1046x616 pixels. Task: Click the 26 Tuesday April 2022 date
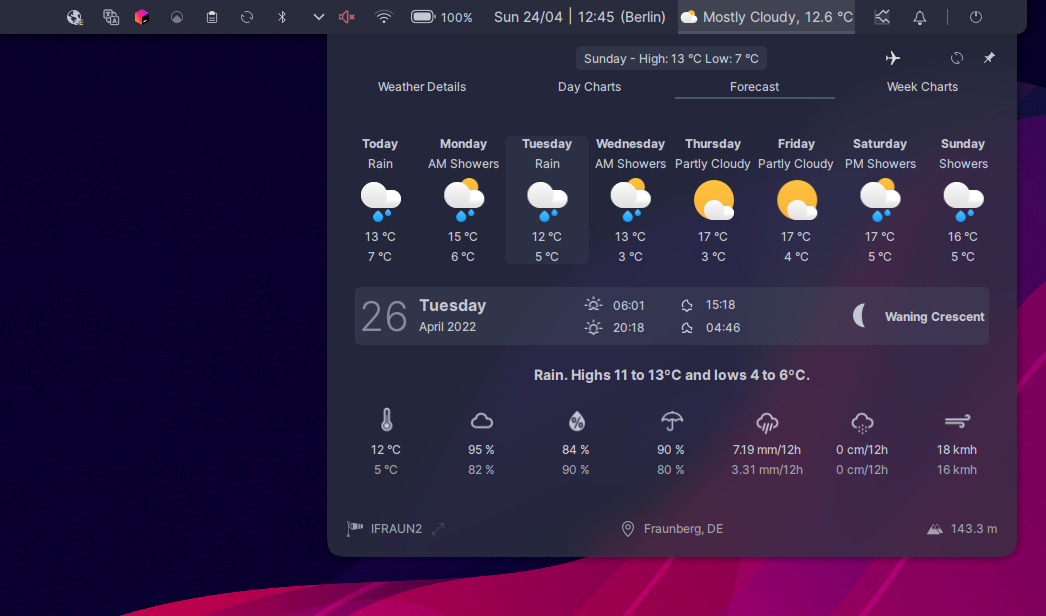pos(424,316)
